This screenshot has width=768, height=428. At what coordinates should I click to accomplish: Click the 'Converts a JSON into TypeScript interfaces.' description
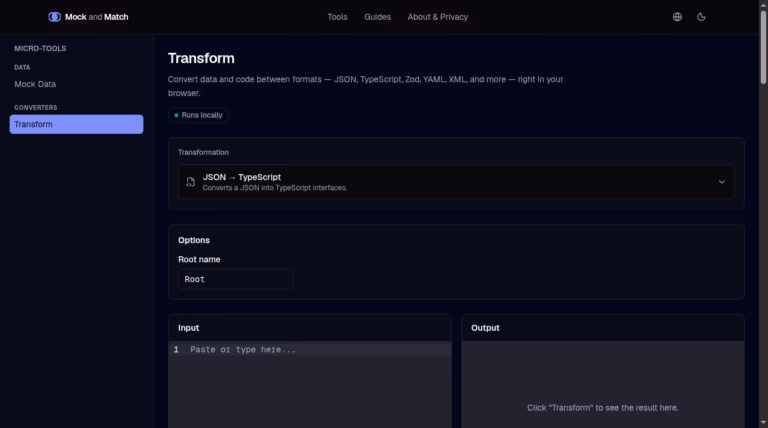[x=275, y=188]
